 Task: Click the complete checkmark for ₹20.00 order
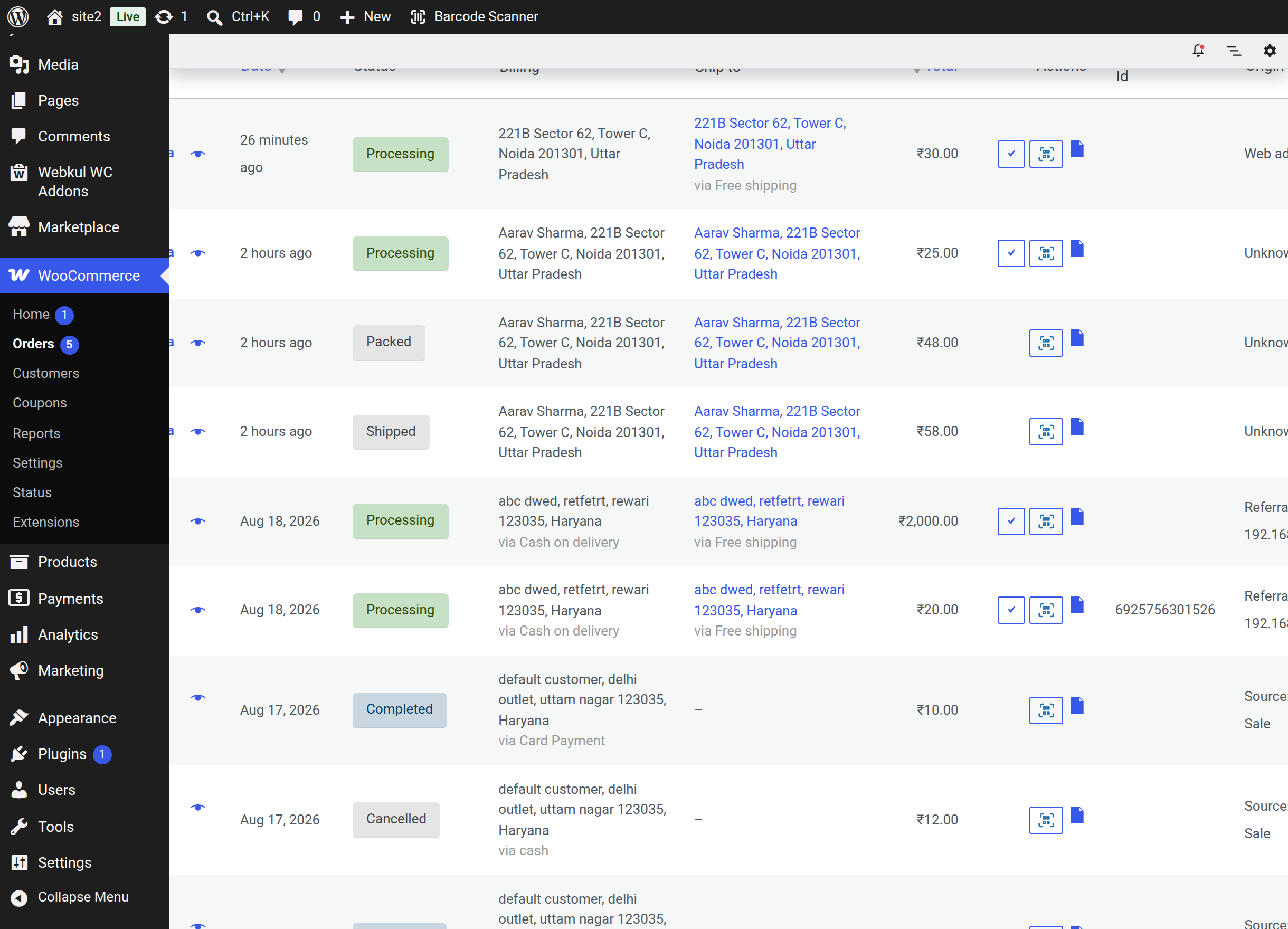point(1011,610)
